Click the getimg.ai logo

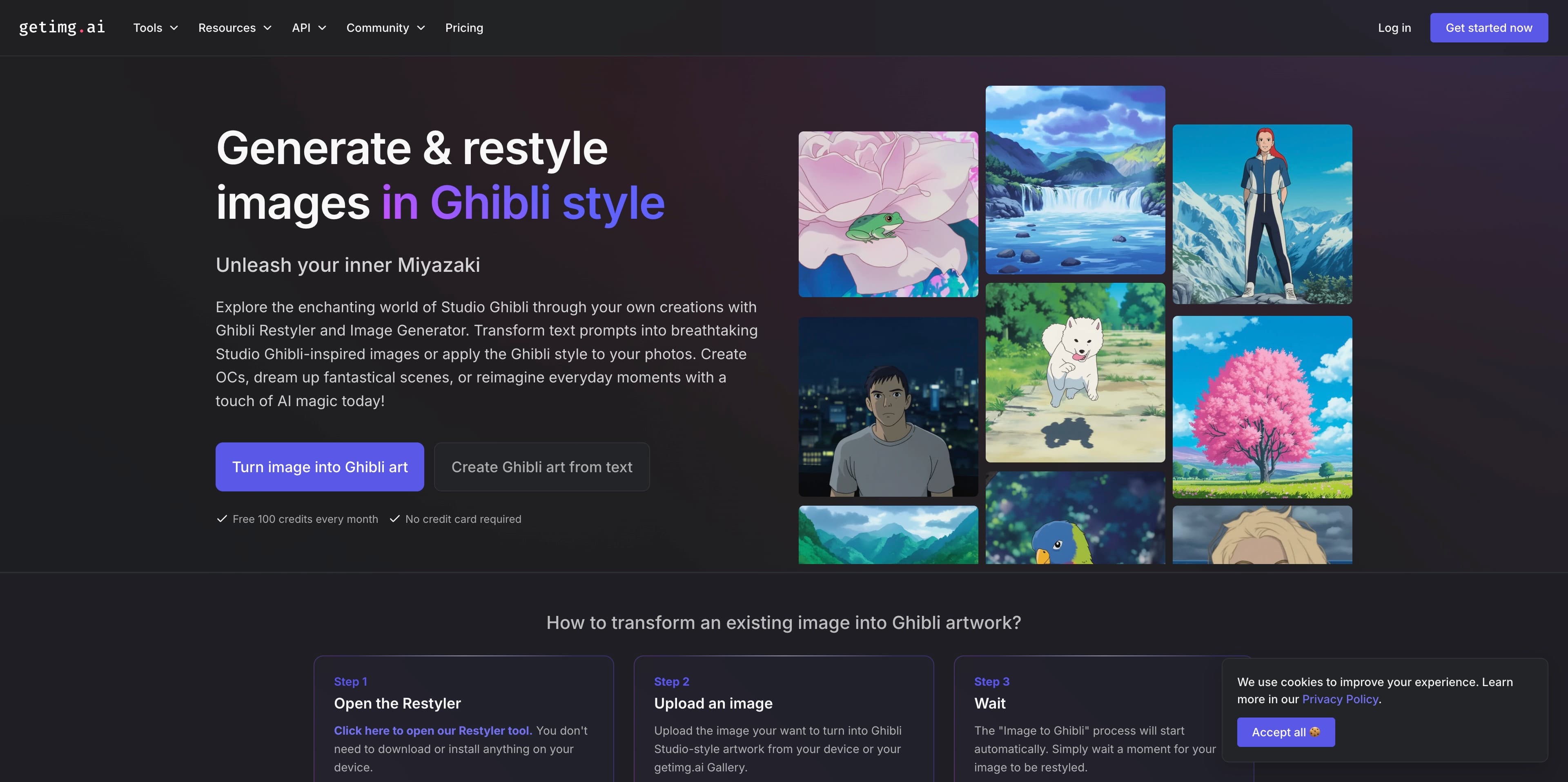tap(62, 27)
